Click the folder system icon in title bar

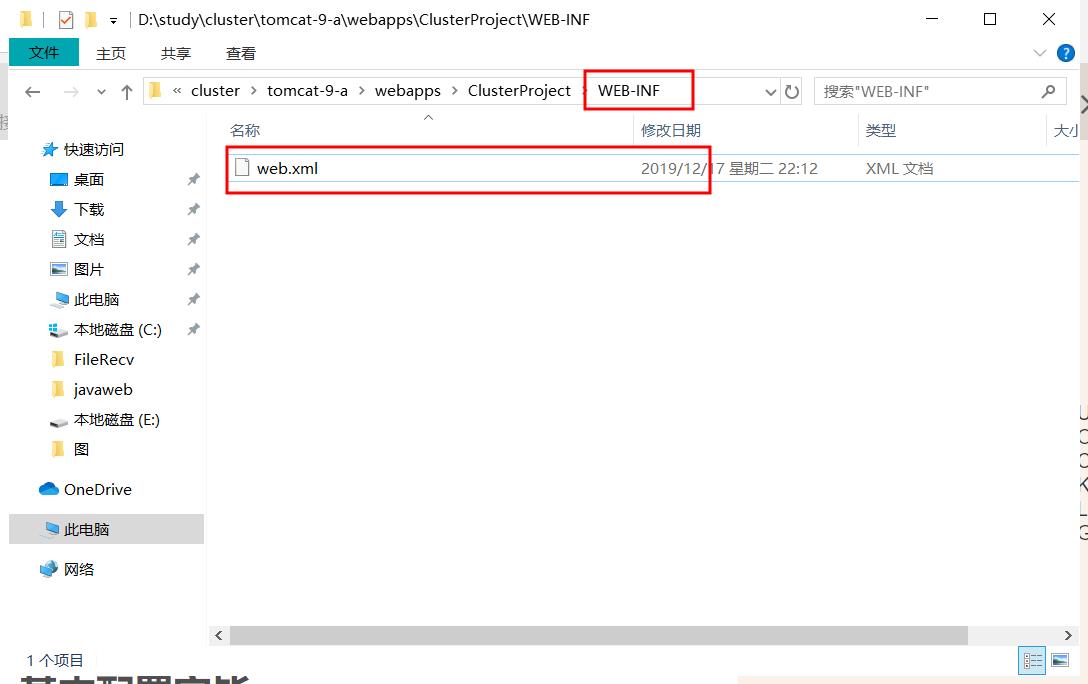click(x=26, y=19)
